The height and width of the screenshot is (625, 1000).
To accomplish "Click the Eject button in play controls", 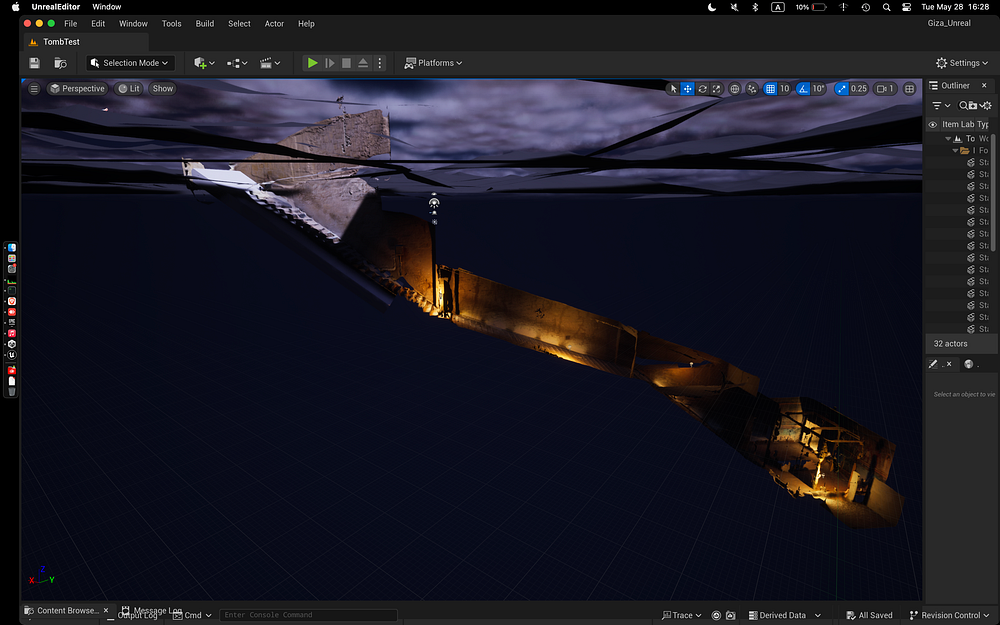I will [x=363, y=63].
